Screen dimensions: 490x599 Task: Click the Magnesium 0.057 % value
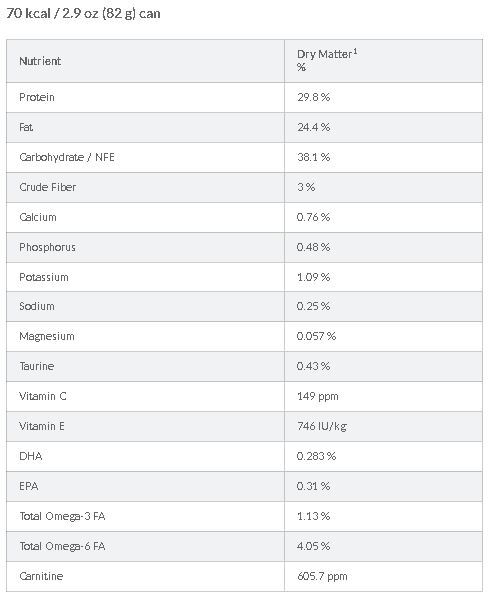coord(316,337)
